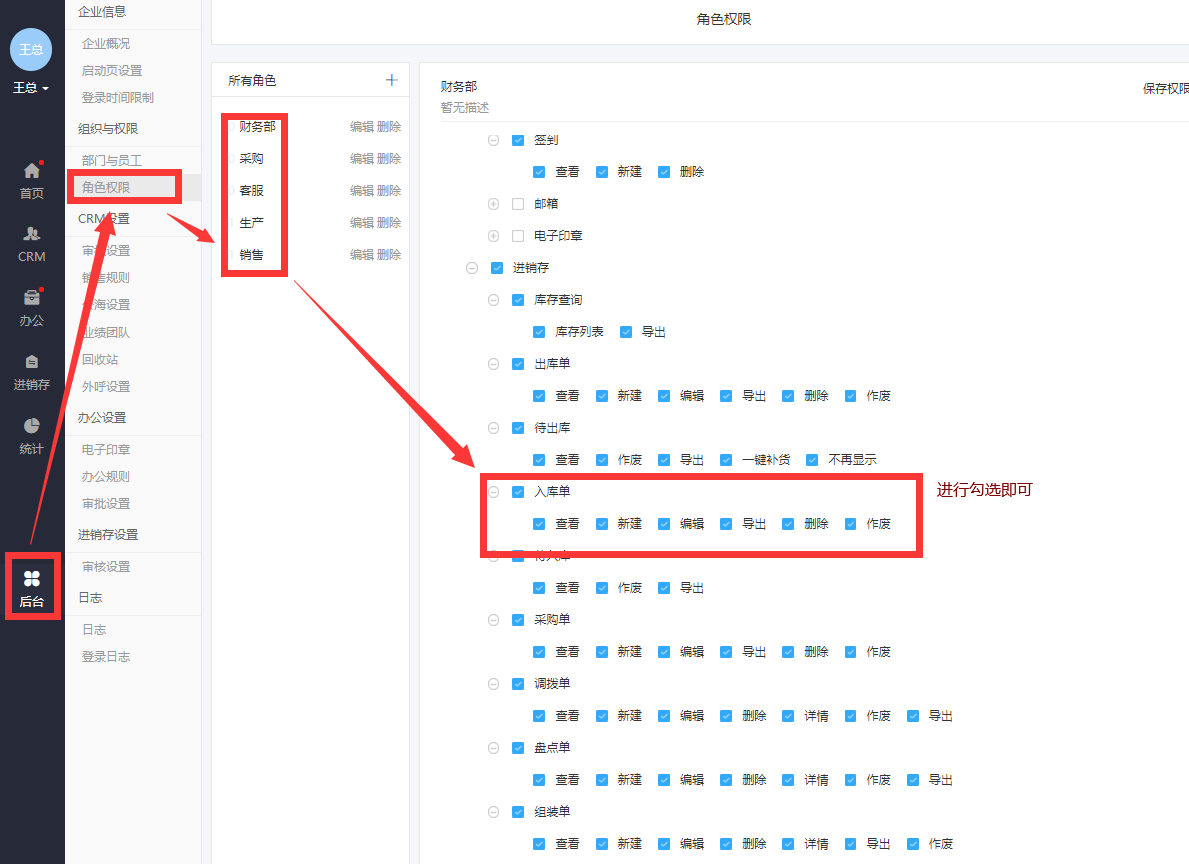Select the 生产 role
Viewport: 1189px width, 864px height.
click(x=251, y=223)
